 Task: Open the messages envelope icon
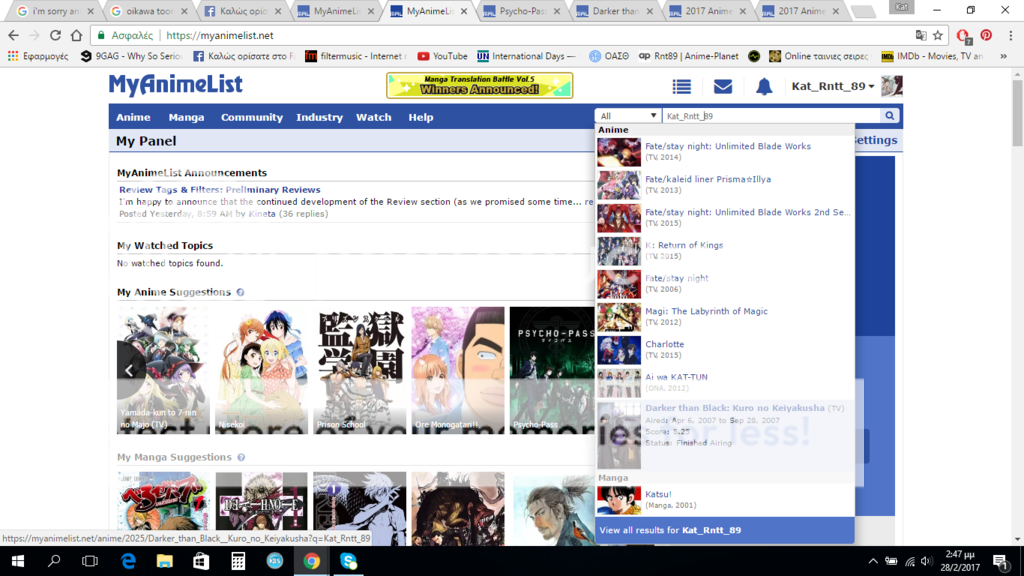[723, 87]
